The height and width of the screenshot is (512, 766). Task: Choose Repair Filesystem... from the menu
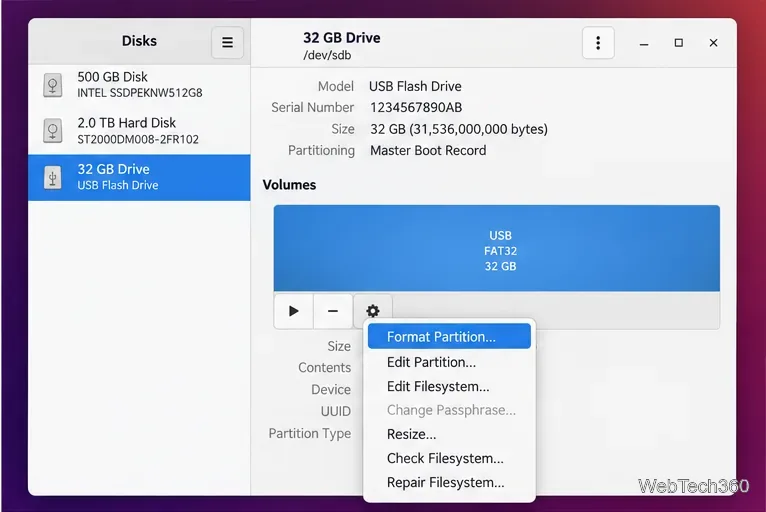click(449, 482)
